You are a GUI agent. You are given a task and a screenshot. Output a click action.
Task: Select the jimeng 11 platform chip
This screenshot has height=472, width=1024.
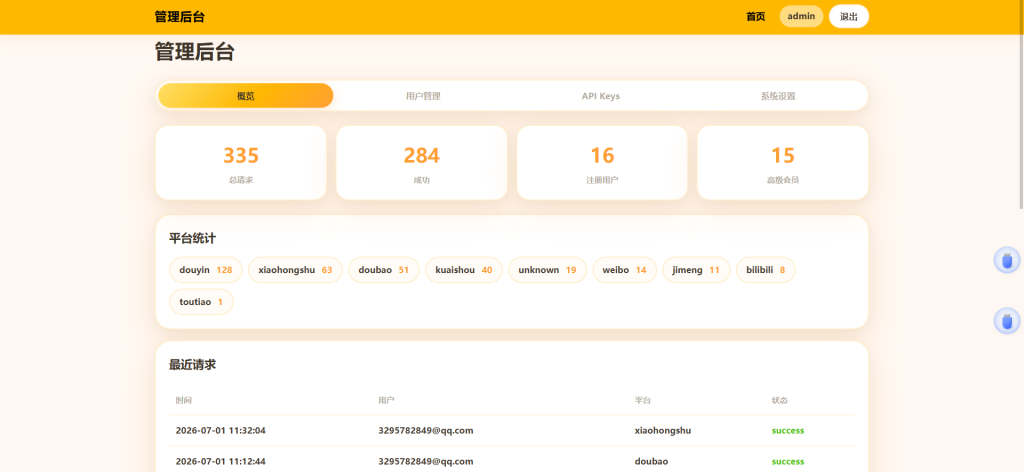pyautogui.click(x=696, y=270)
